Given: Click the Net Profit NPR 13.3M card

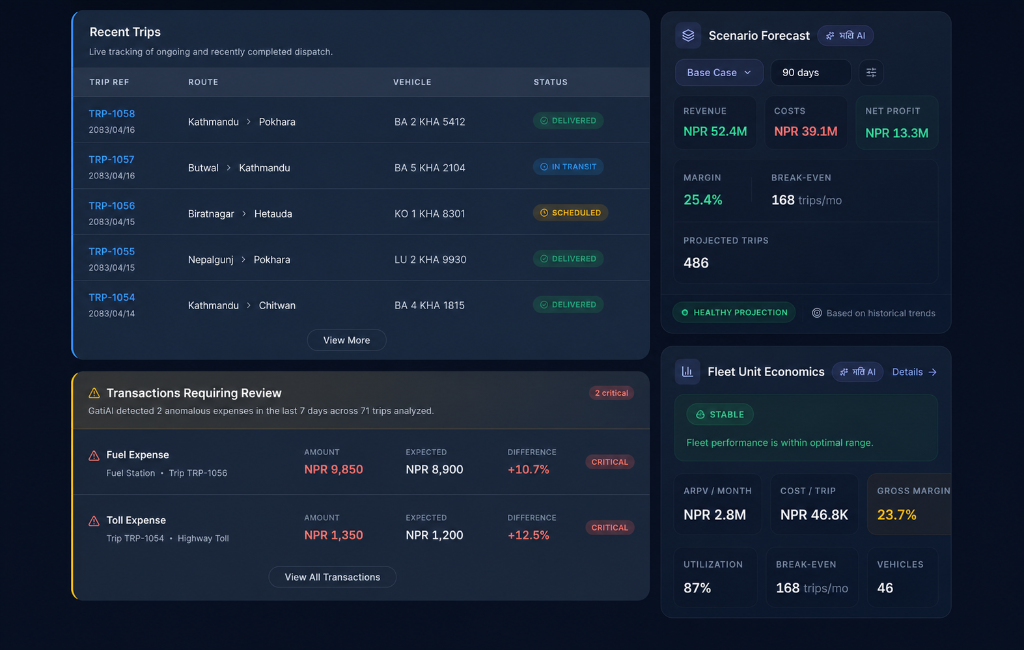Looking at the screenshot, I should 897,122.
